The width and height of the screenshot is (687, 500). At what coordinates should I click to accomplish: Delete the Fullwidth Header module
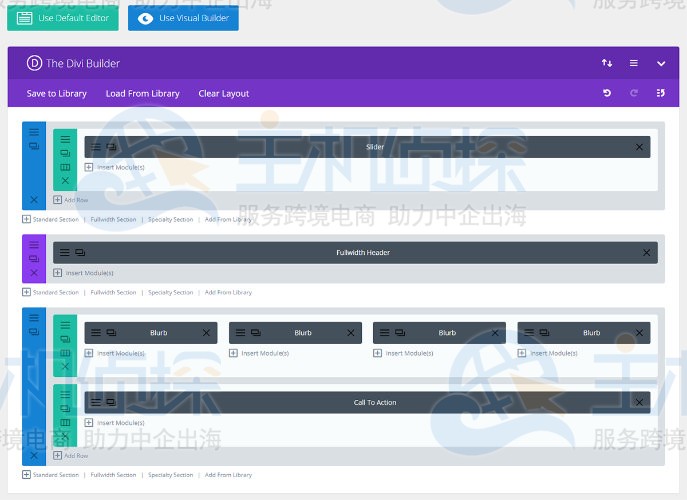tap(647, 253)
